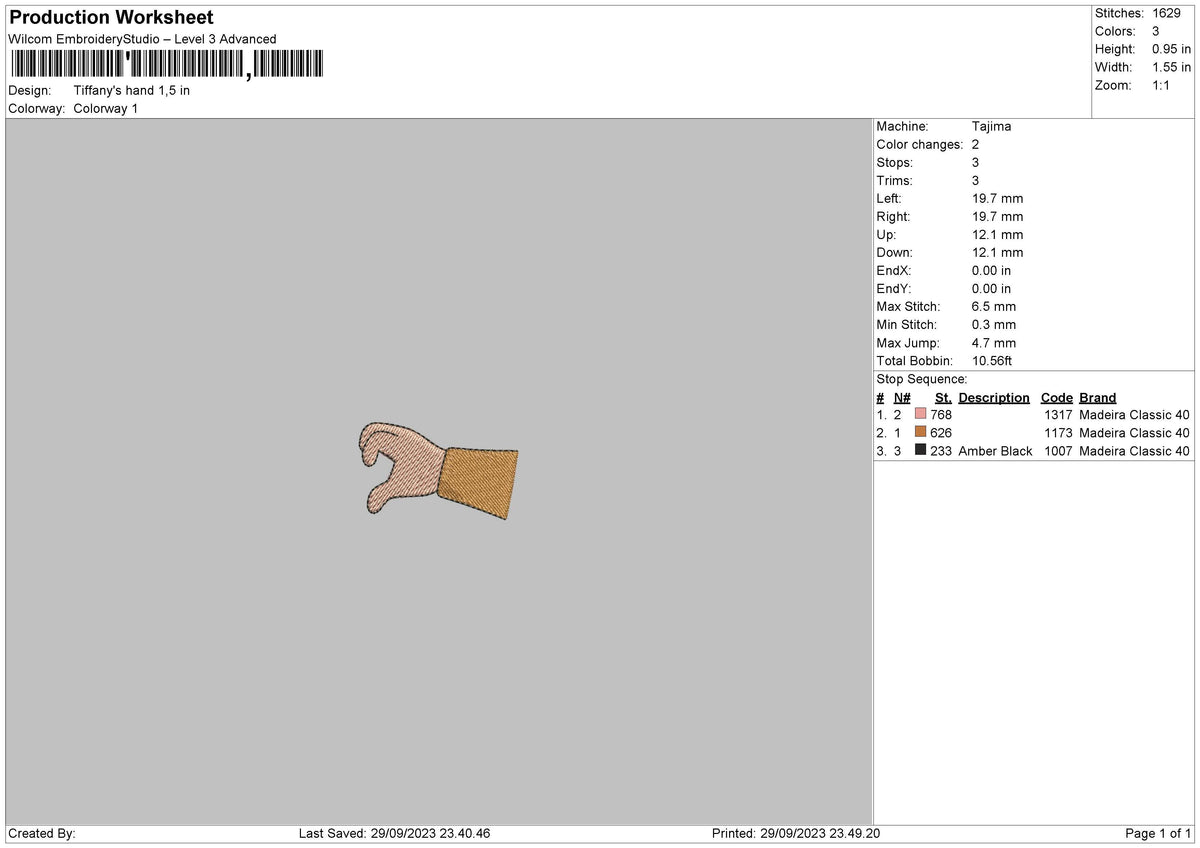The width and height of the screenshot is (1200, 848).
Task: Select the 'Page 1 of 1' footer text
Action: 1158,833
